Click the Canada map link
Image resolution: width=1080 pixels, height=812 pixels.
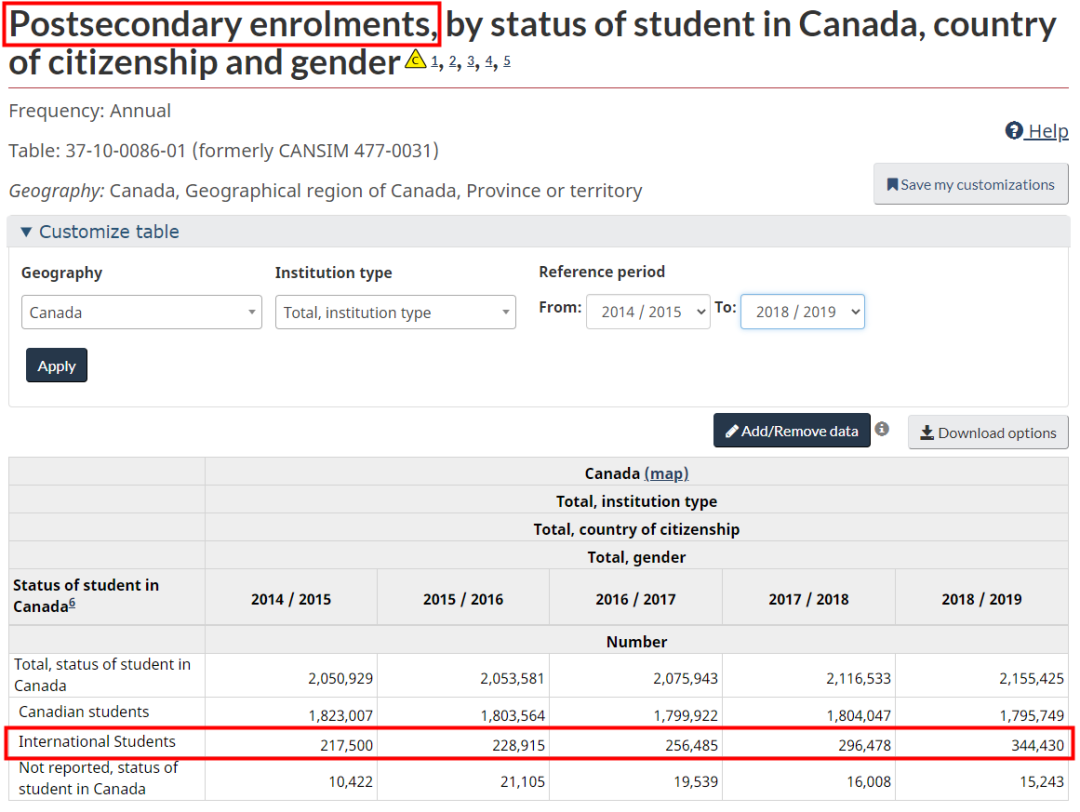pos(666,473)
